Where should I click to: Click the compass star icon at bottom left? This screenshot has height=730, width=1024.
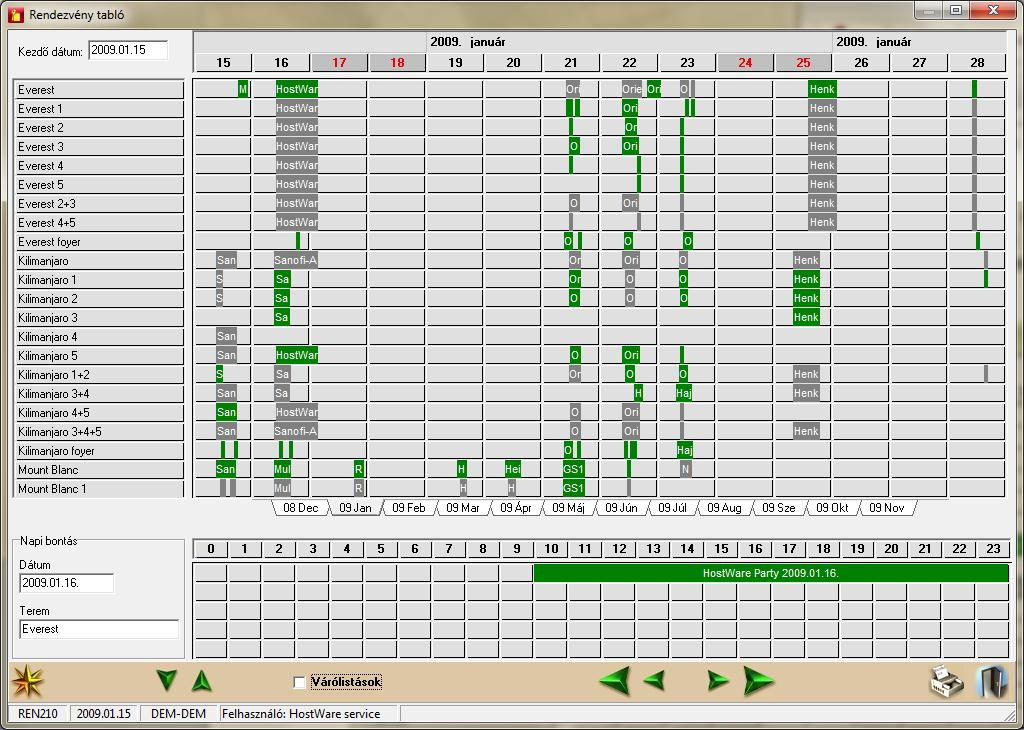coord(27,682)
